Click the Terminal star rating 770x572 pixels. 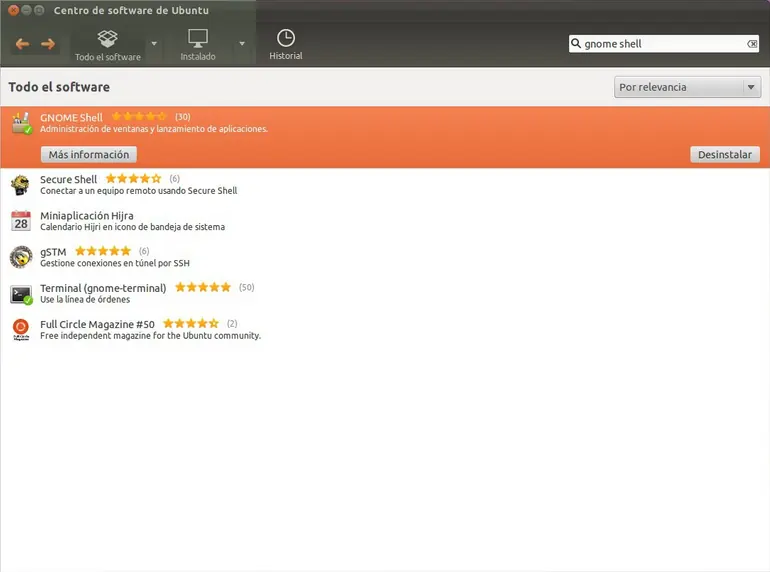(203, 287)
